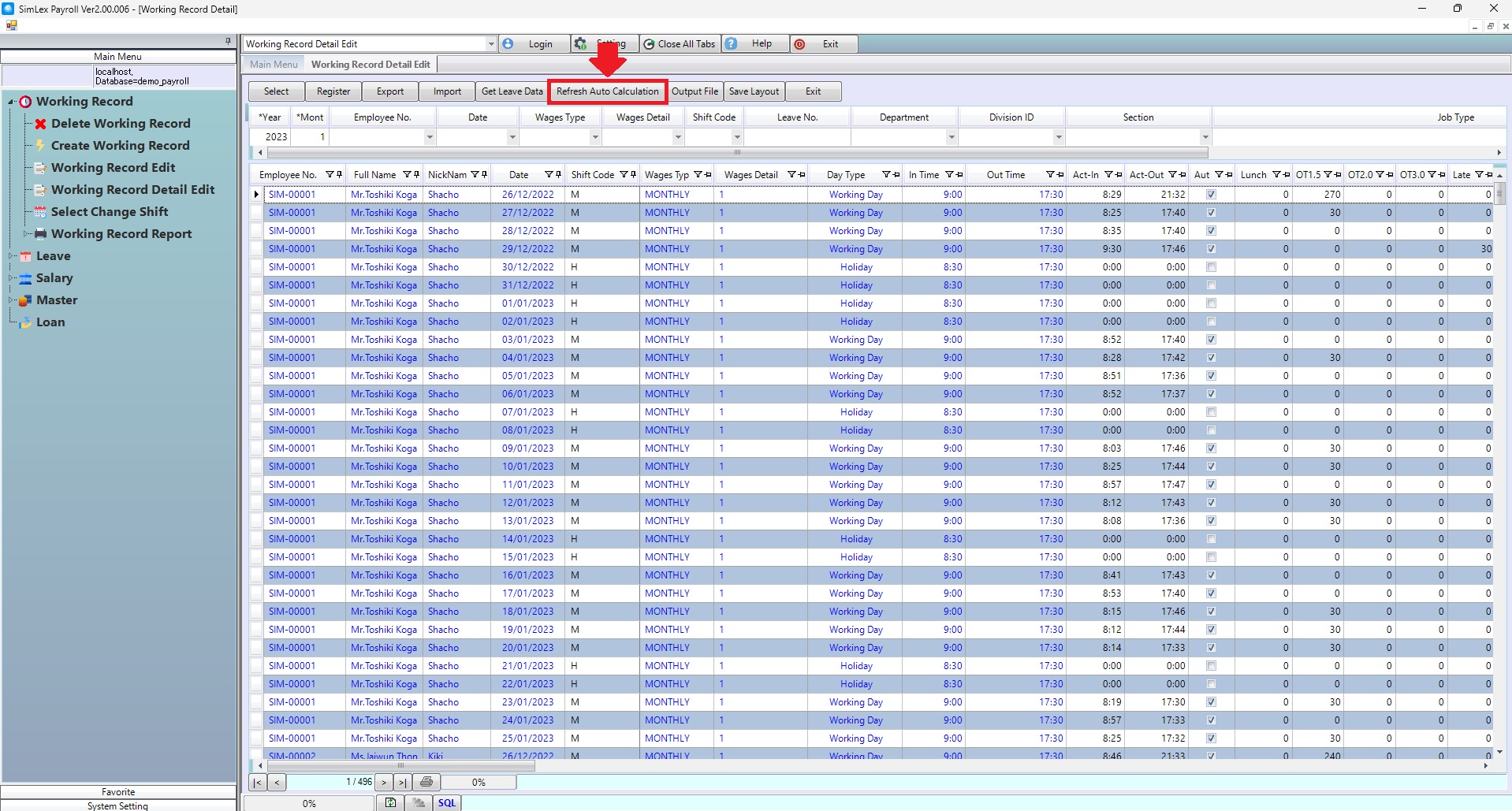Screen dimensions: 1512x811
Task: Click the print icon in pagination bar
Action: click(x=426, y=782)
